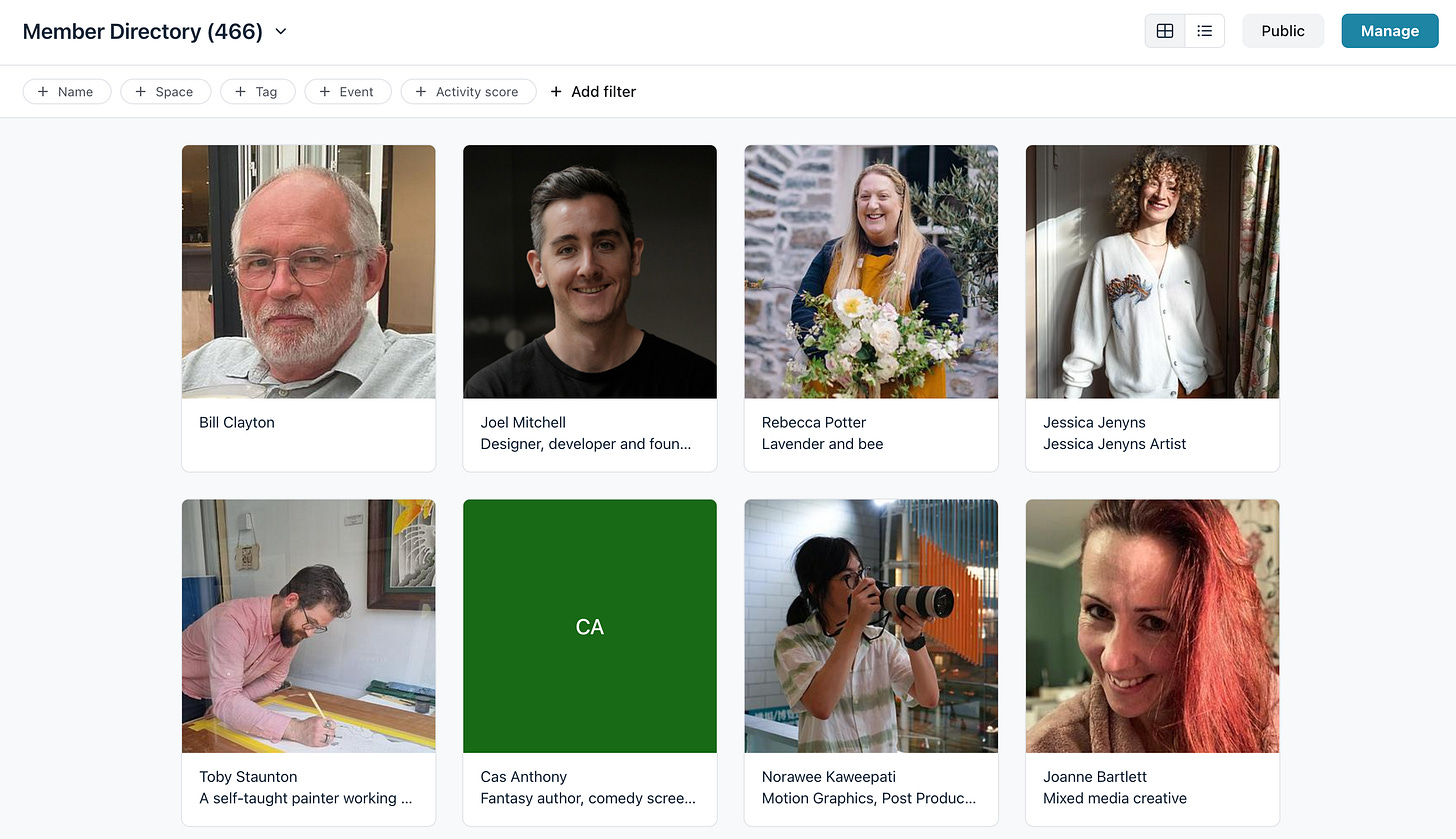Image resolution: width=1456 pixels, height=839 pixels.
Task: Open Norawee Kaweepati's profile photo
Action: coord(871,626)
